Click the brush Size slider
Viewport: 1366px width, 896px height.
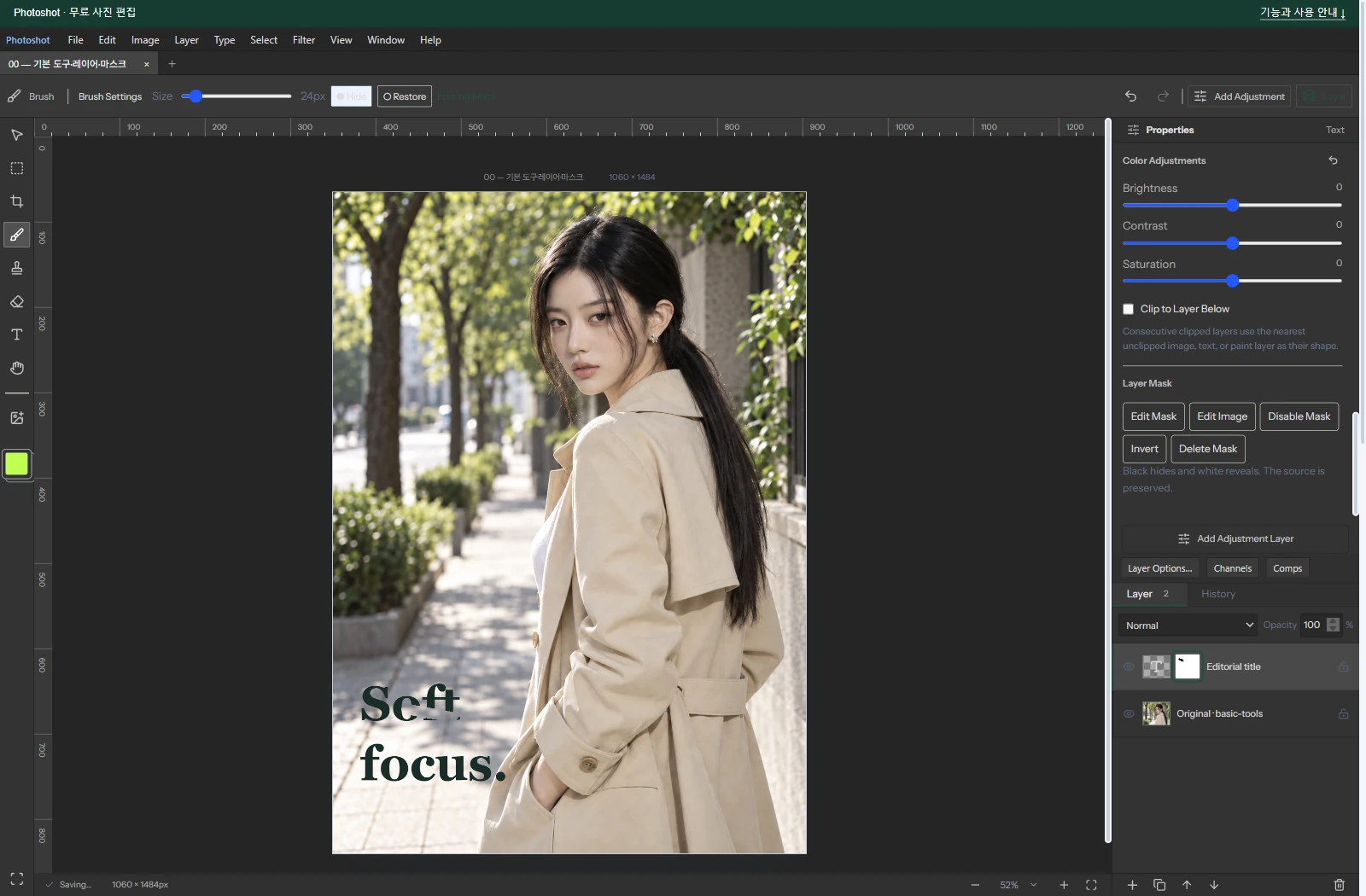(236, 96)
